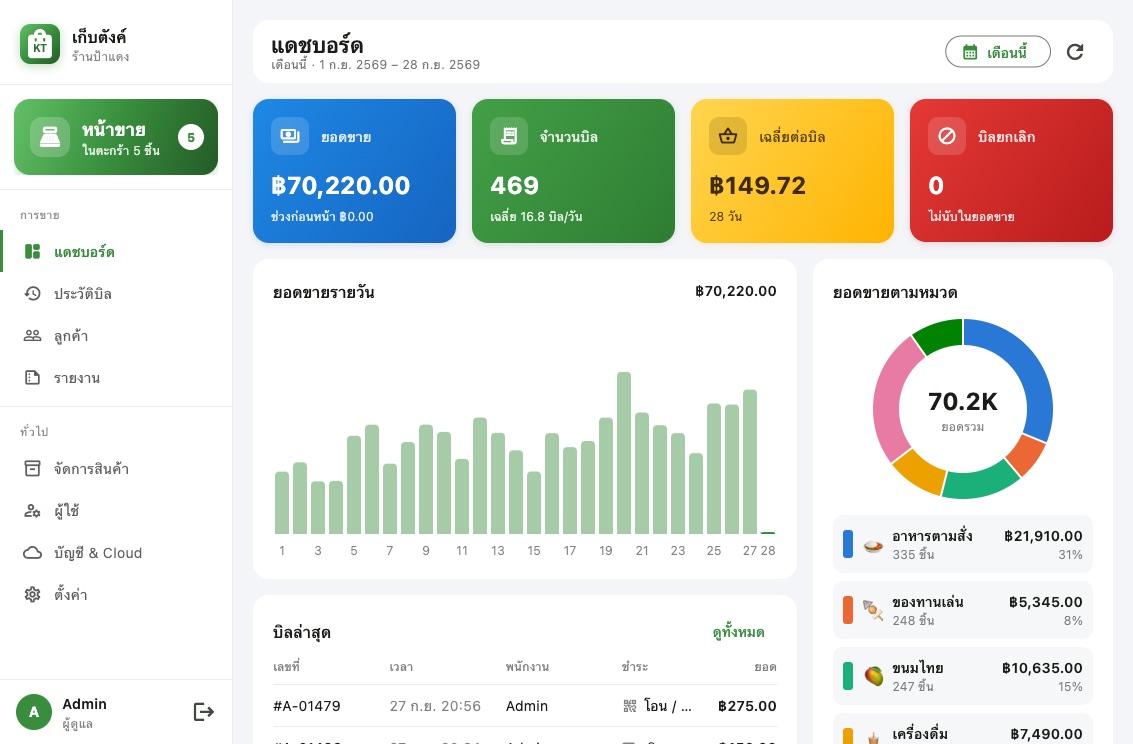Click the Admin avatar circle

tap(34, 712)
